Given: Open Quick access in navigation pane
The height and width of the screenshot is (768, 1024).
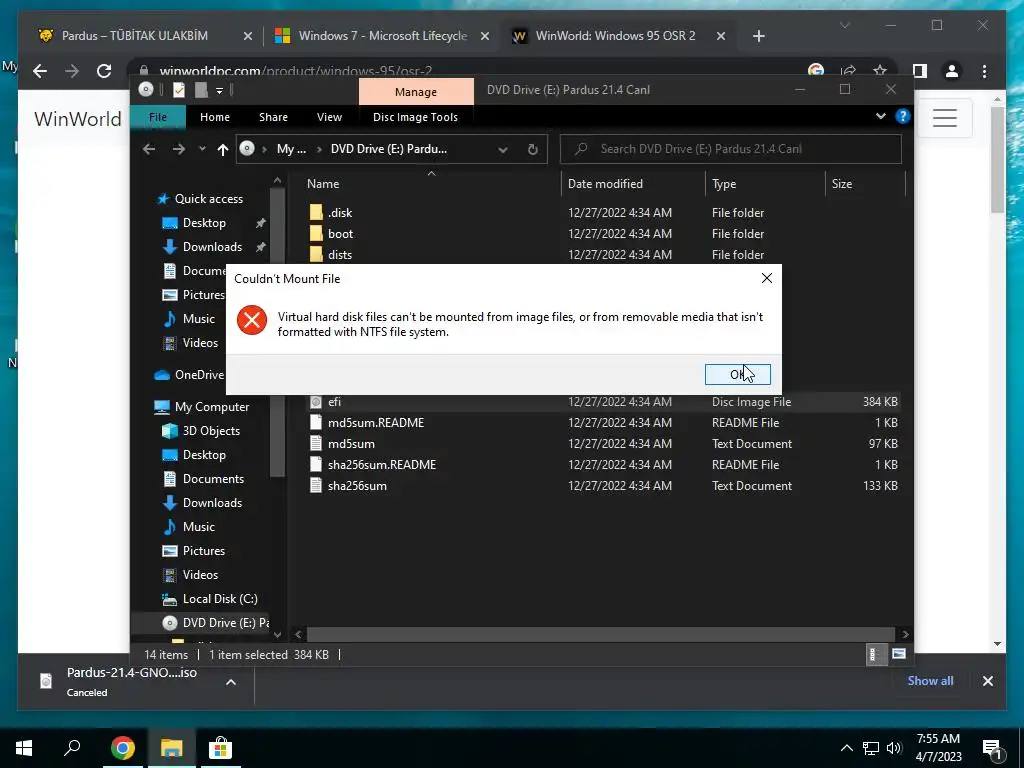Looking at the screenshot, I should click(208, 199).
